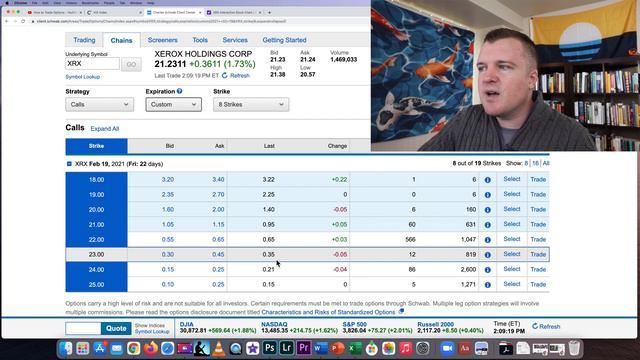The width and height of the screenshot is (640, 360).
Task: Open info icon for 22.00 strike row
Action: 487,240
